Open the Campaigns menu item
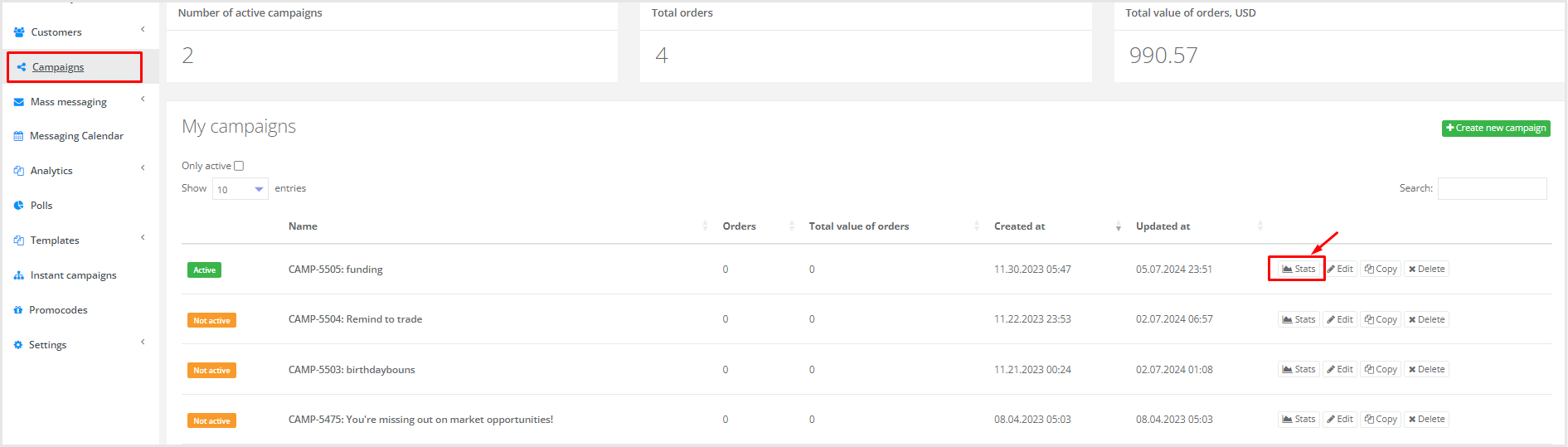1568x447 pixels. [x=58, y=67]
